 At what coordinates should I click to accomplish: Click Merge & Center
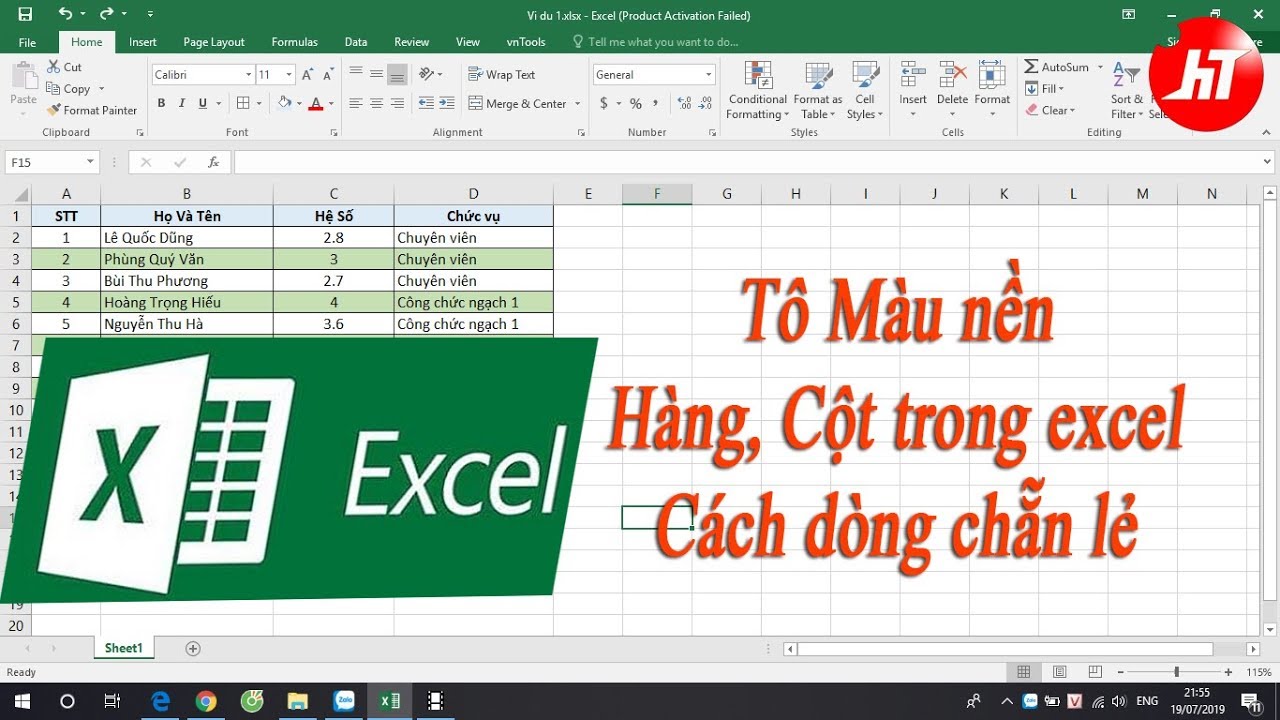coord(518,103)
